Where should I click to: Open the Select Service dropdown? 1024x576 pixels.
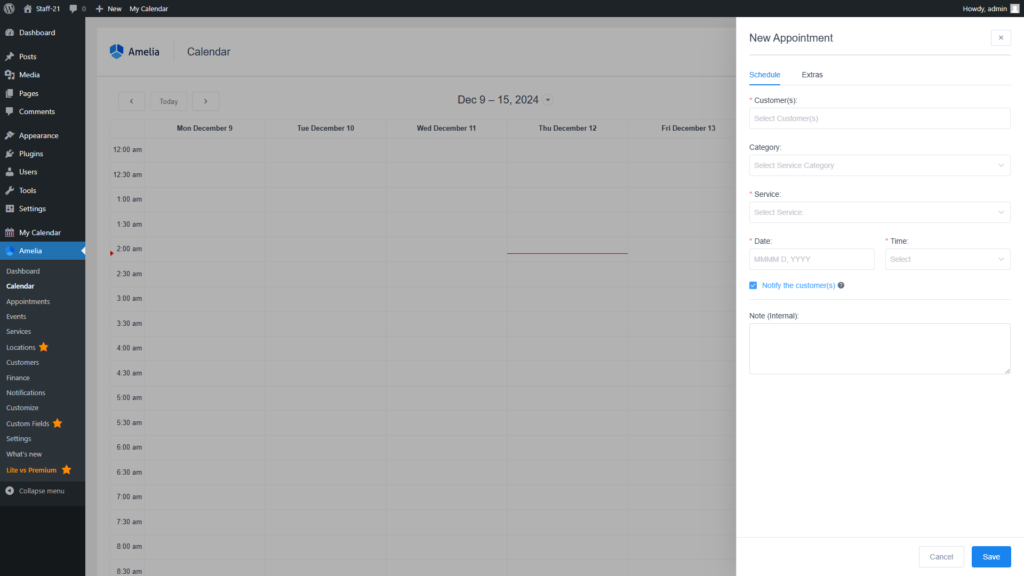pyautogui.click(x=879, y=212)
